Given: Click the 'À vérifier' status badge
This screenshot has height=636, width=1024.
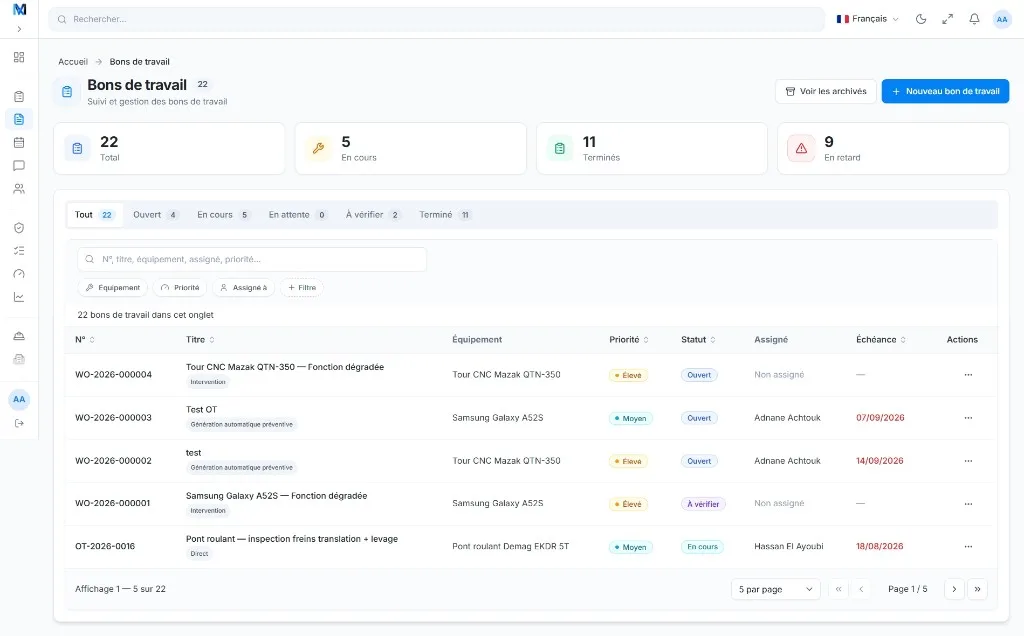Looking at the screenshot, I should coord(703,504).
